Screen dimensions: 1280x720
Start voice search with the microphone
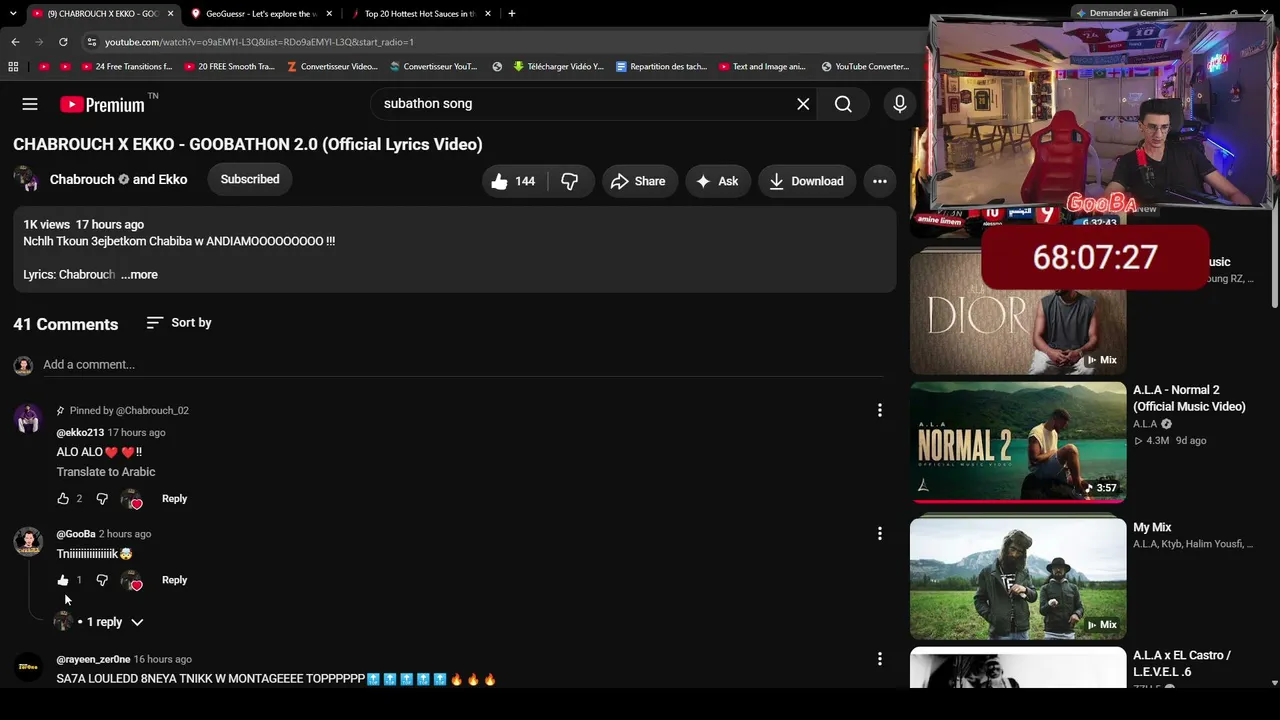[900, 104]
